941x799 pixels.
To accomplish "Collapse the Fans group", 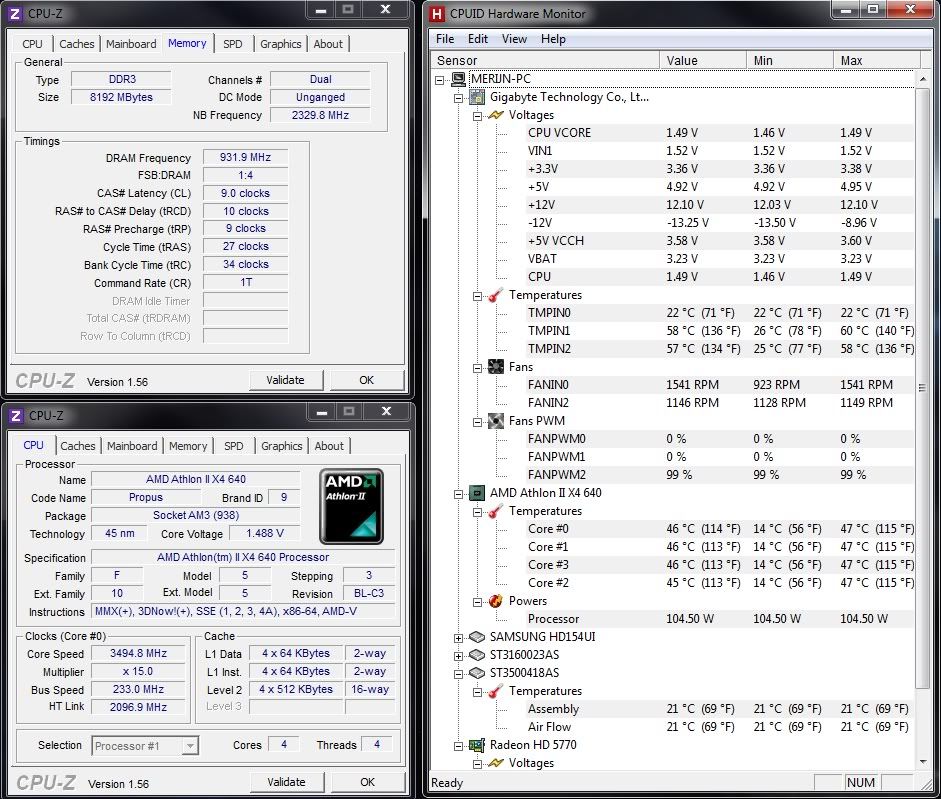I will click(477, 368).
